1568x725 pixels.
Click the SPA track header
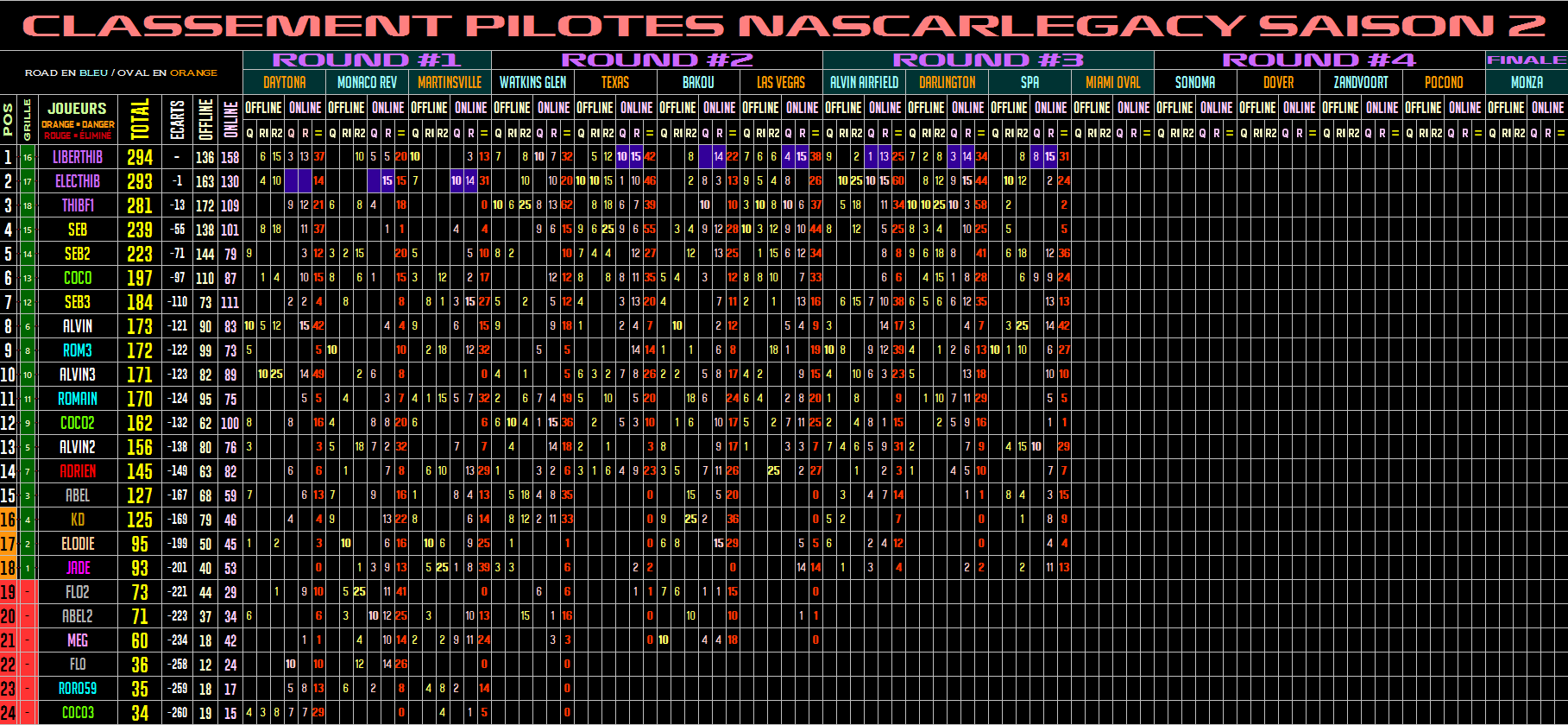pos(1030,83)
